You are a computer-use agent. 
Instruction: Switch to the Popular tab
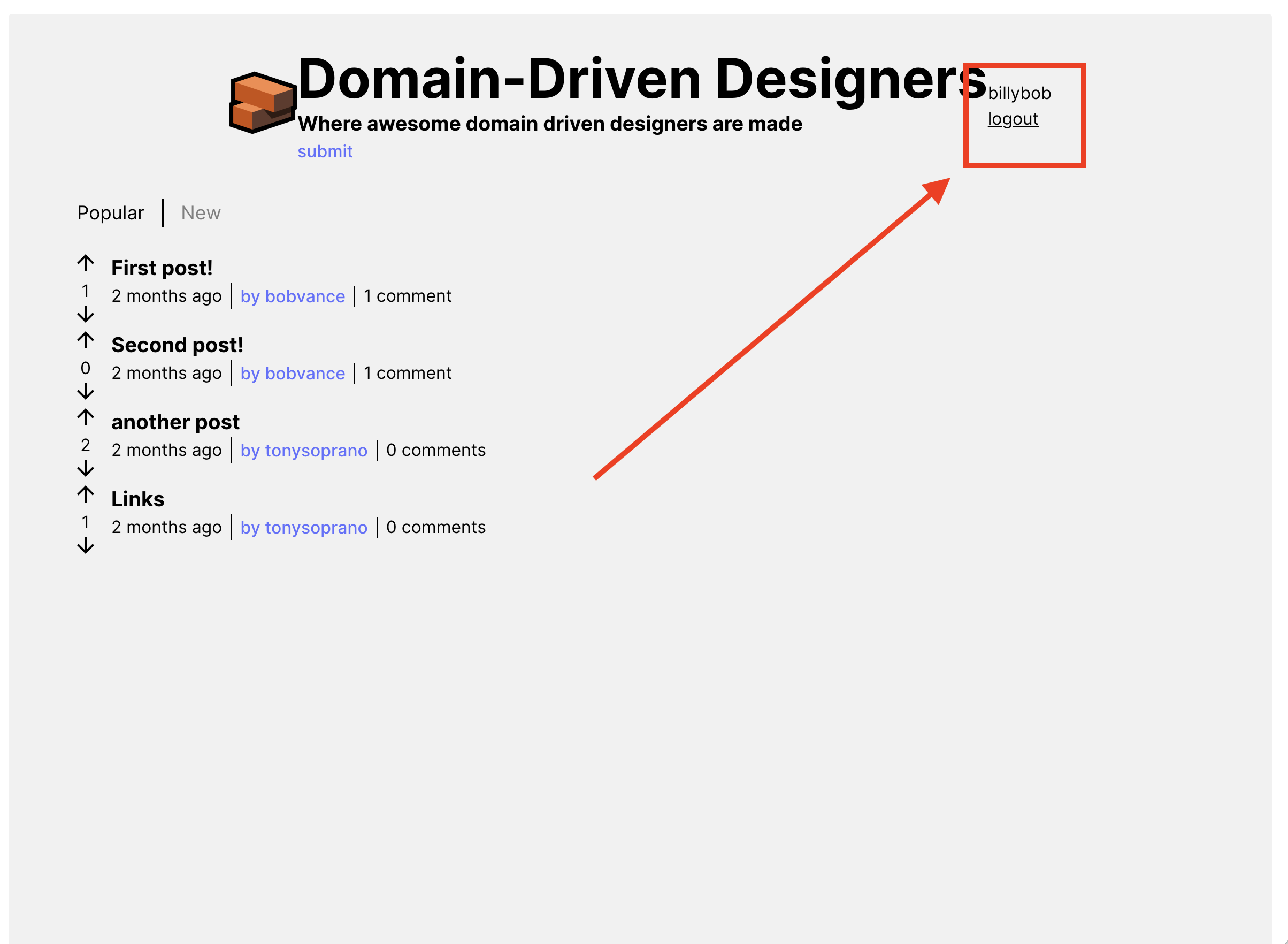pos(110,212)
